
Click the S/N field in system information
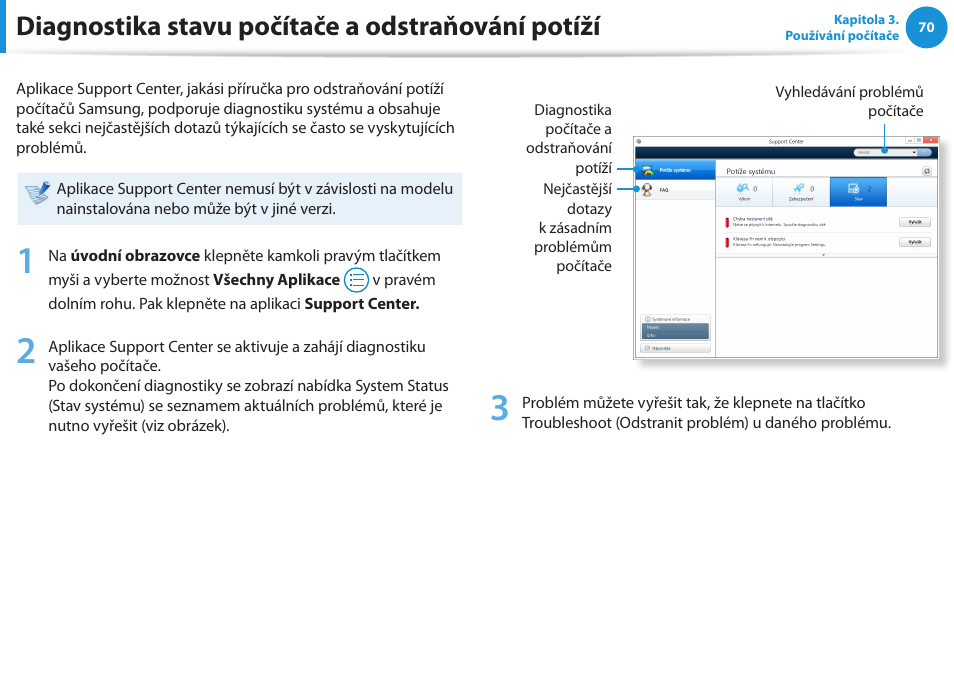[x=675, y=335]
